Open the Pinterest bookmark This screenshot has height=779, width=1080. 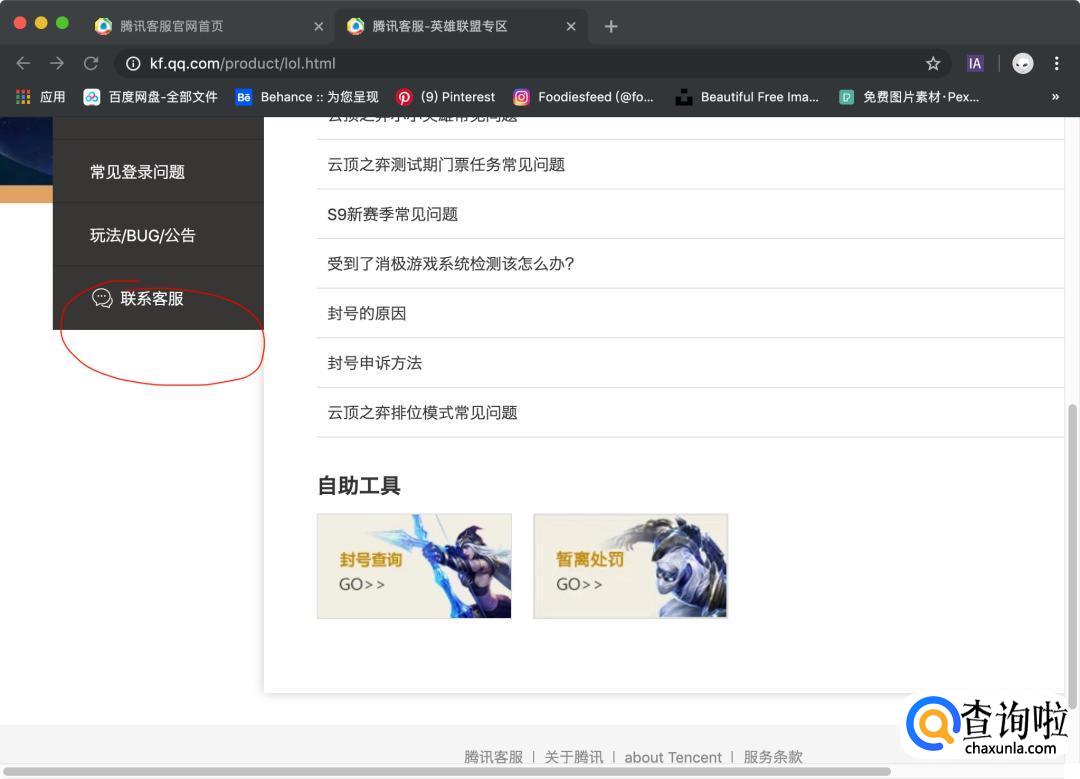[446, 97]
